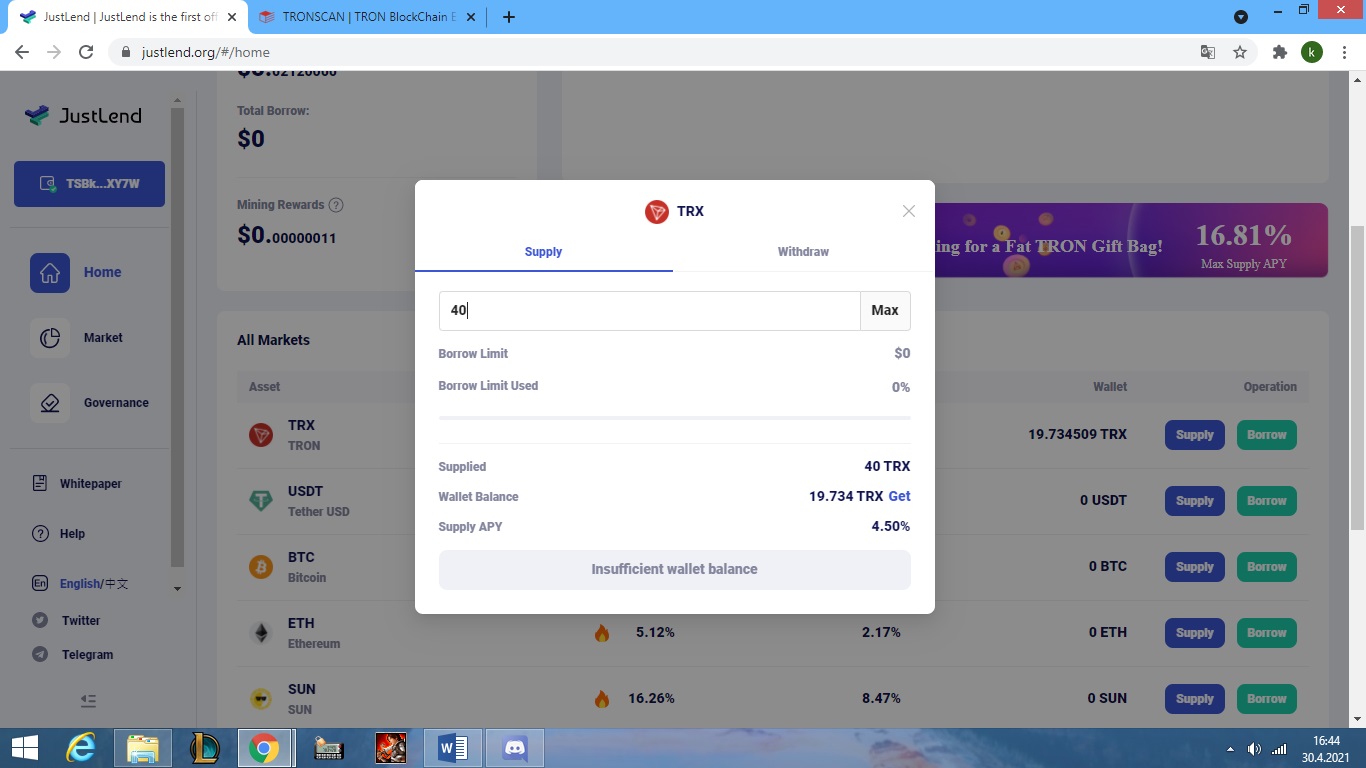The image size is (1366, 768).
Task: Bookmark this page with the star icon
Action: click(x=1240, y=52)
